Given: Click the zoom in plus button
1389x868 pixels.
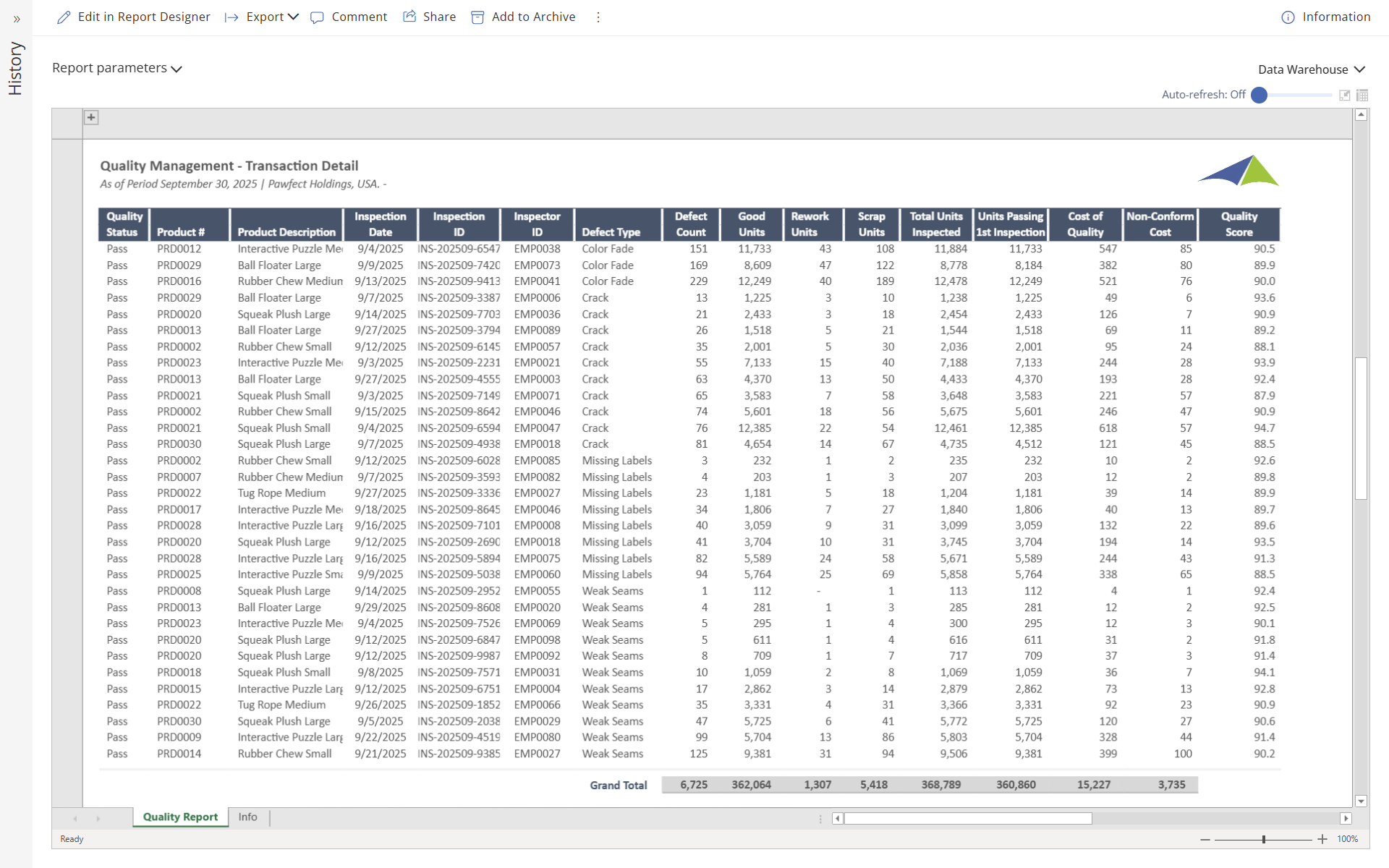Looking at the screenshot, I should [1322, 839].
